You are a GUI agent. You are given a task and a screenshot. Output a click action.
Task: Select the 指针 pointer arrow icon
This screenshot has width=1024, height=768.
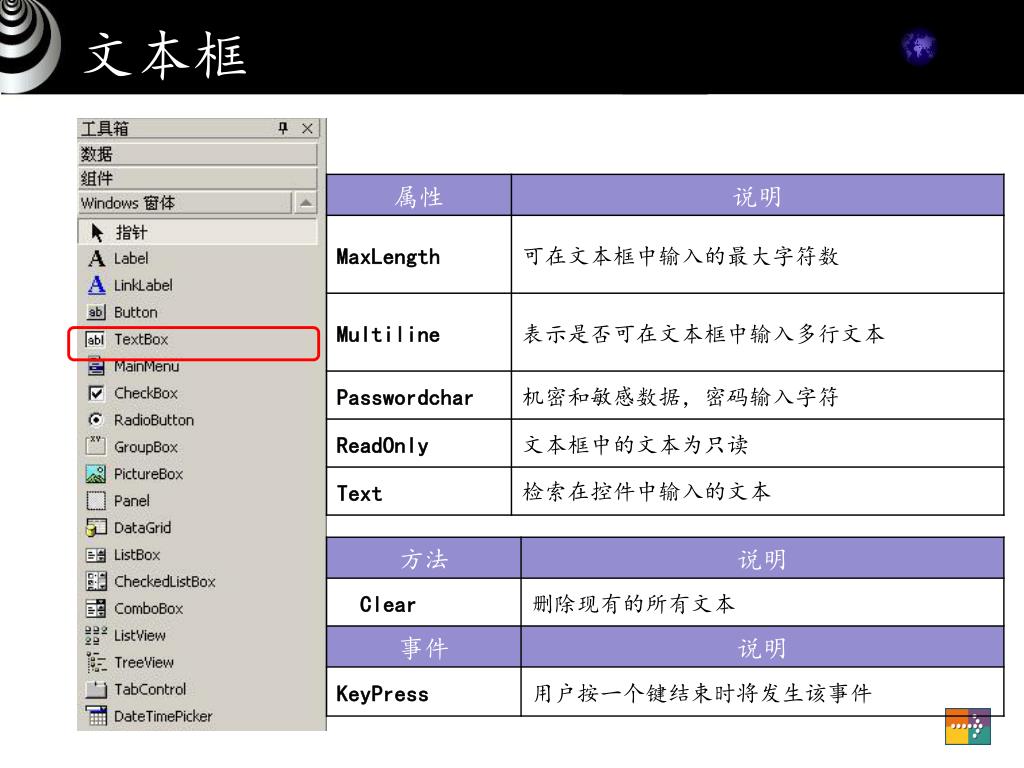97,232
